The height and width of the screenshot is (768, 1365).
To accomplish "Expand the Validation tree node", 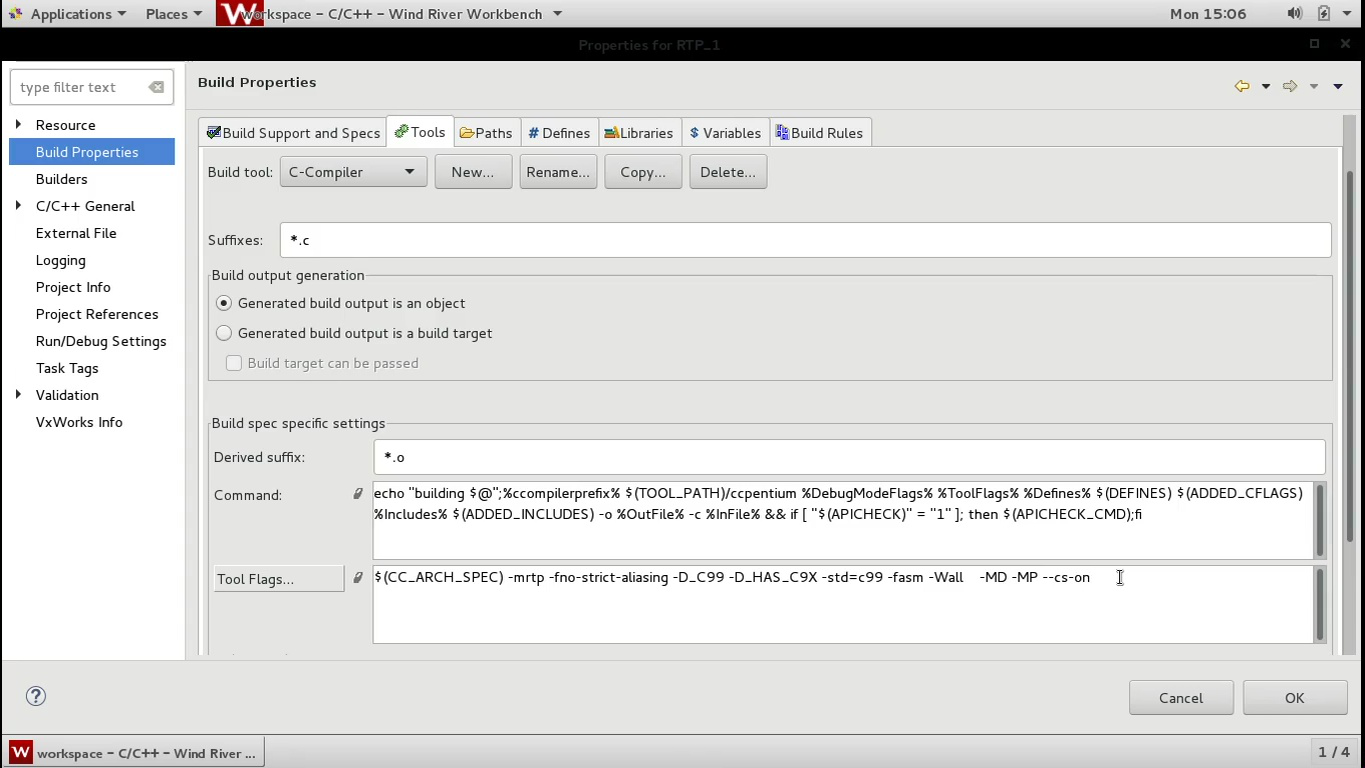I will click(18, 395).
